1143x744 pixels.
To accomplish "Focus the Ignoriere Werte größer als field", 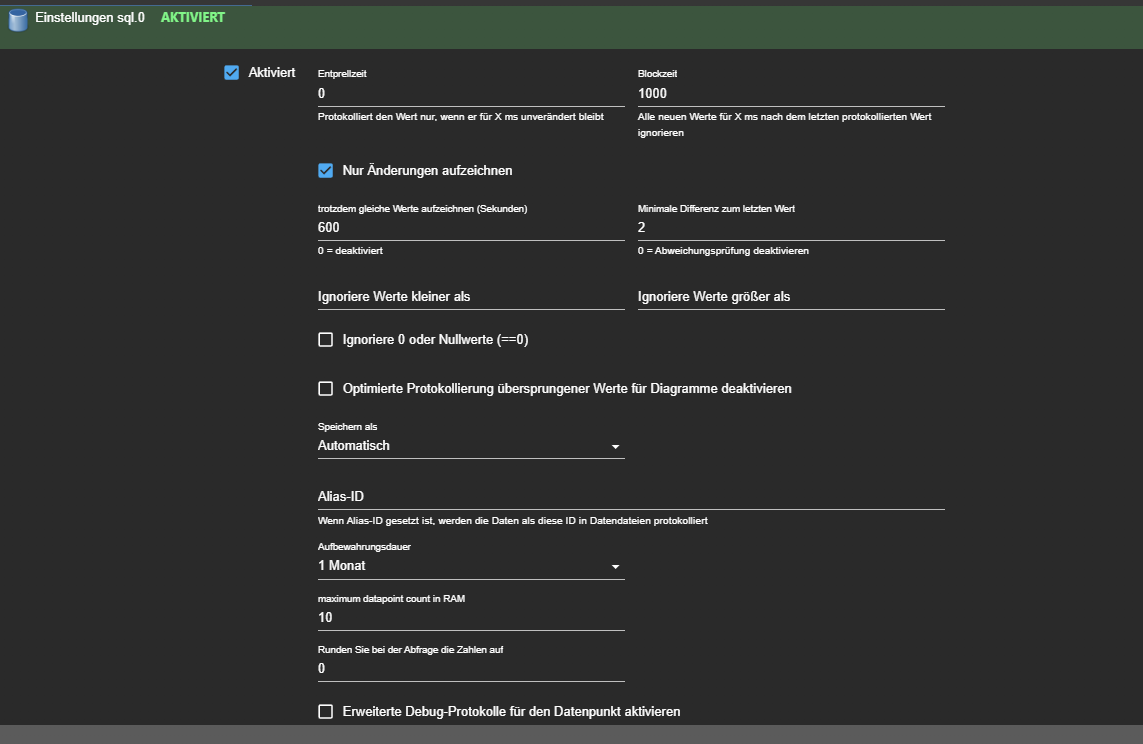I will (x=791, y=297).
